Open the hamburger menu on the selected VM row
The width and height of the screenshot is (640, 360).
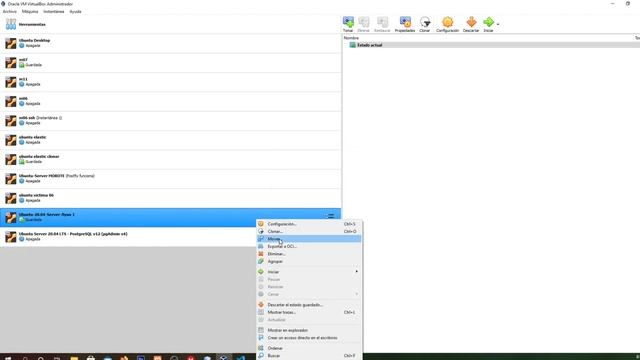click(331, 216)
